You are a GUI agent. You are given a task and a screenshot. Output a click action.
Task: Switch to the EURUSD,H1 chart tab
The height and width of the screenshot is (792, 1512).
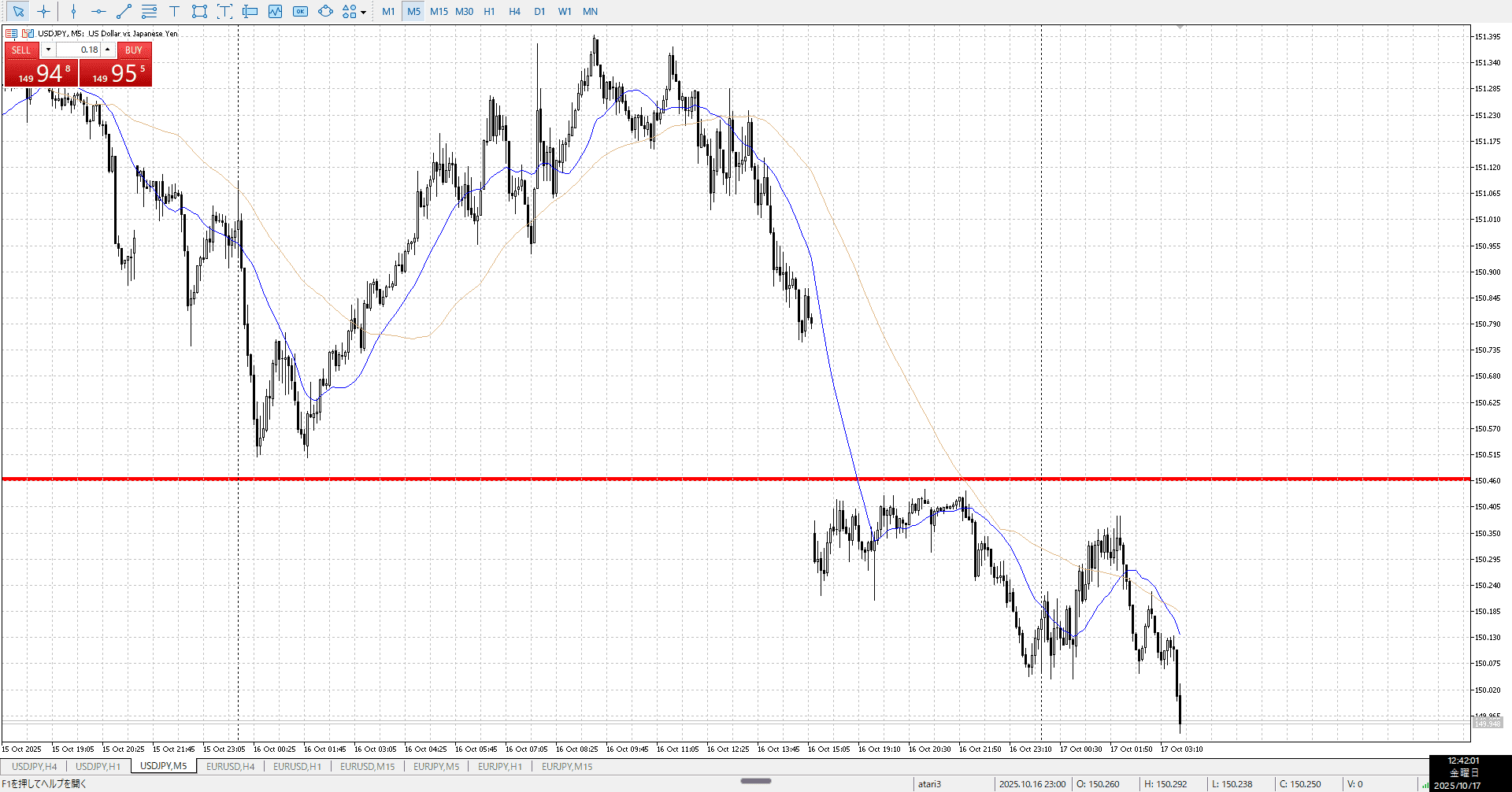(x=297, y=766)
